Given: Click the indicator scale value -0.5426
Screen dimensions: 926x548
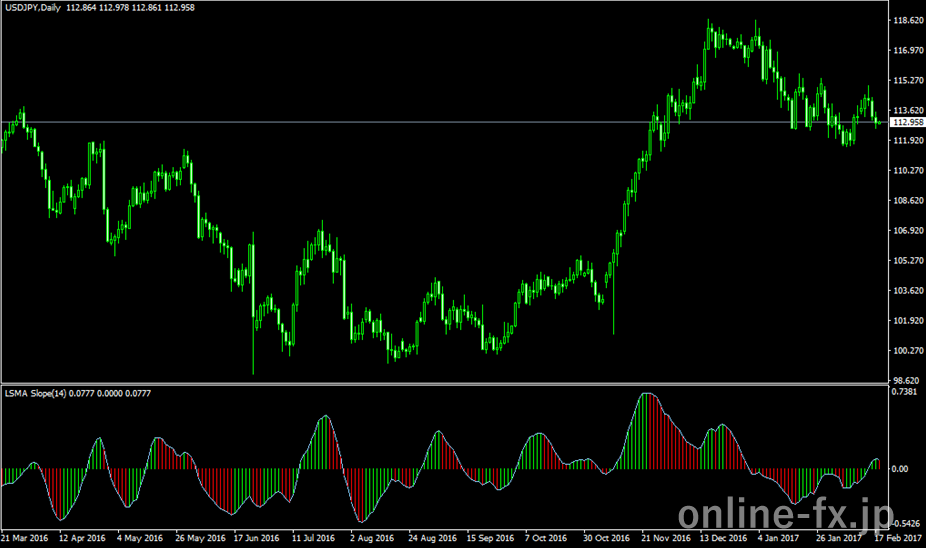Looking at the screenshot, I should (906, 524).
